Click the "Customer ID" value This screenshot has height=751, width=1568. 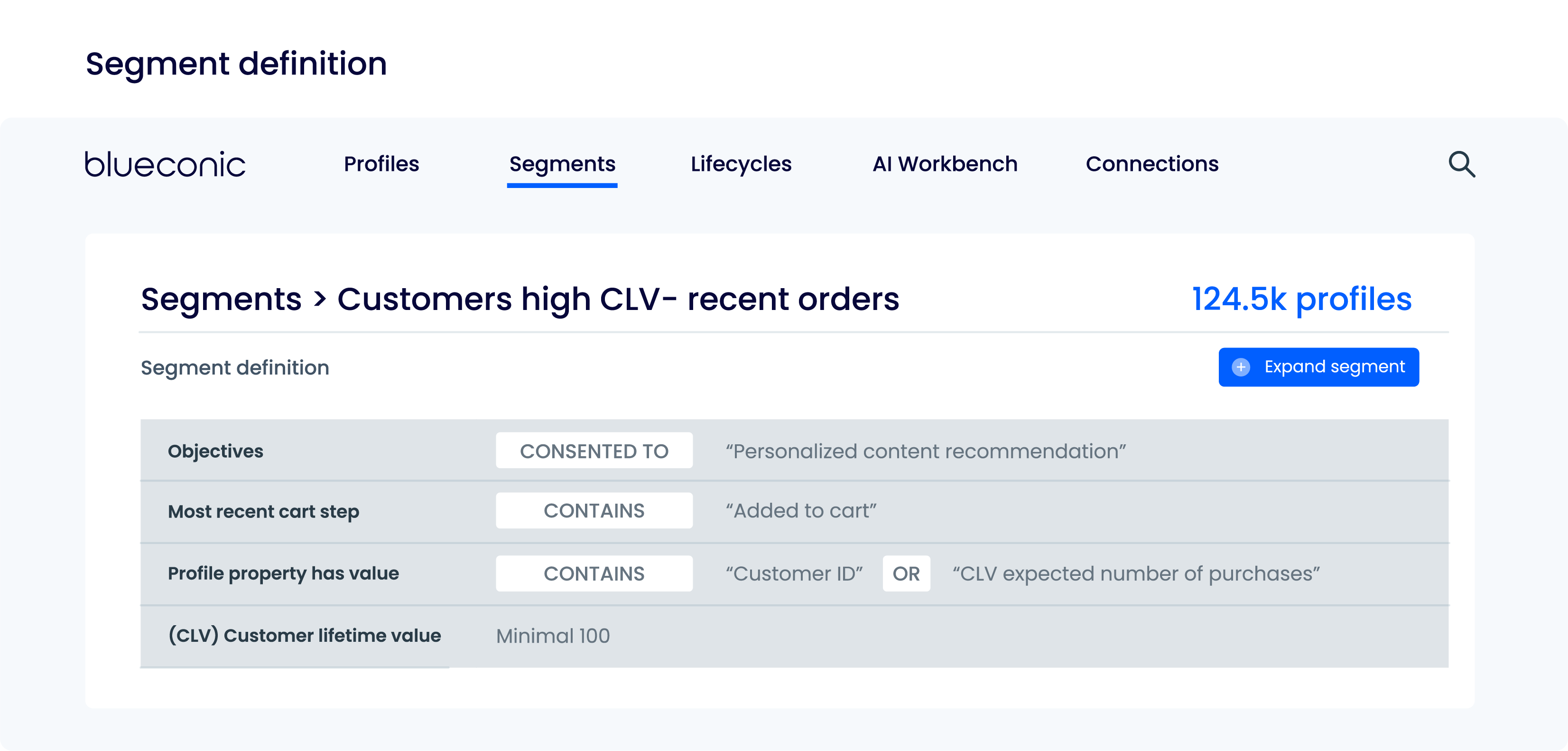coord(794,573)
